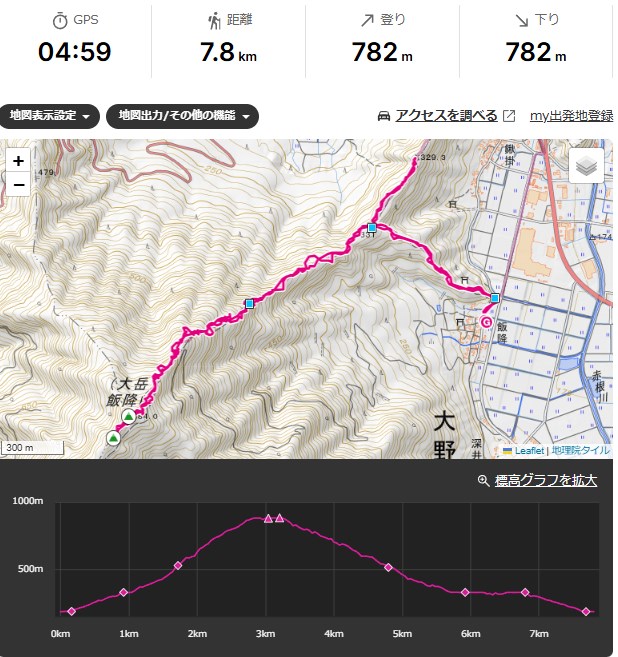Open the 地理院タイル attribution link

click(580, 451)
